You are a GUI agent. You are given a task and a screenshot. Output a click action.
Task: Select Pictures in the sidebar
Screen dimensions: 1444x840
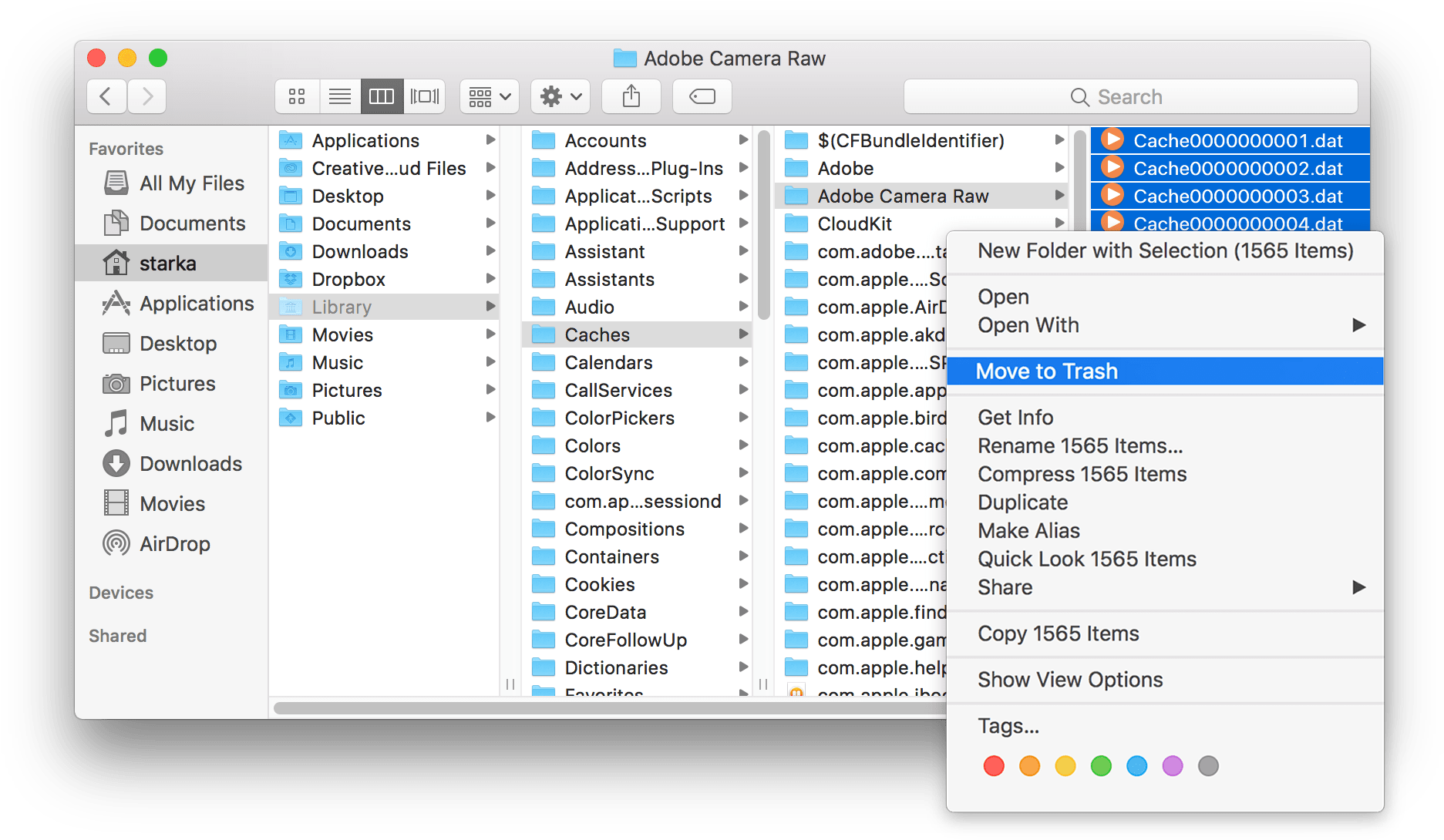click(177, 383)
